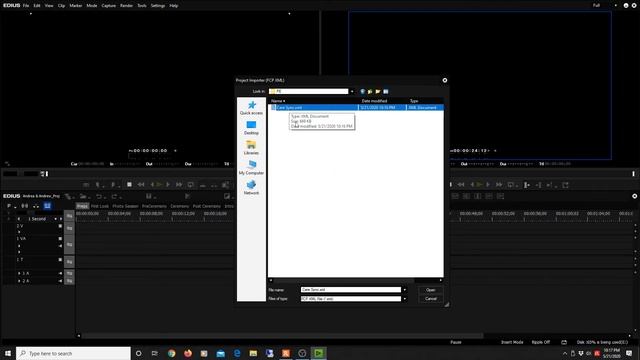This screenshot has width=640, height=360.
Task: Expand the 1 A track arrow
Action: [19, 273]
